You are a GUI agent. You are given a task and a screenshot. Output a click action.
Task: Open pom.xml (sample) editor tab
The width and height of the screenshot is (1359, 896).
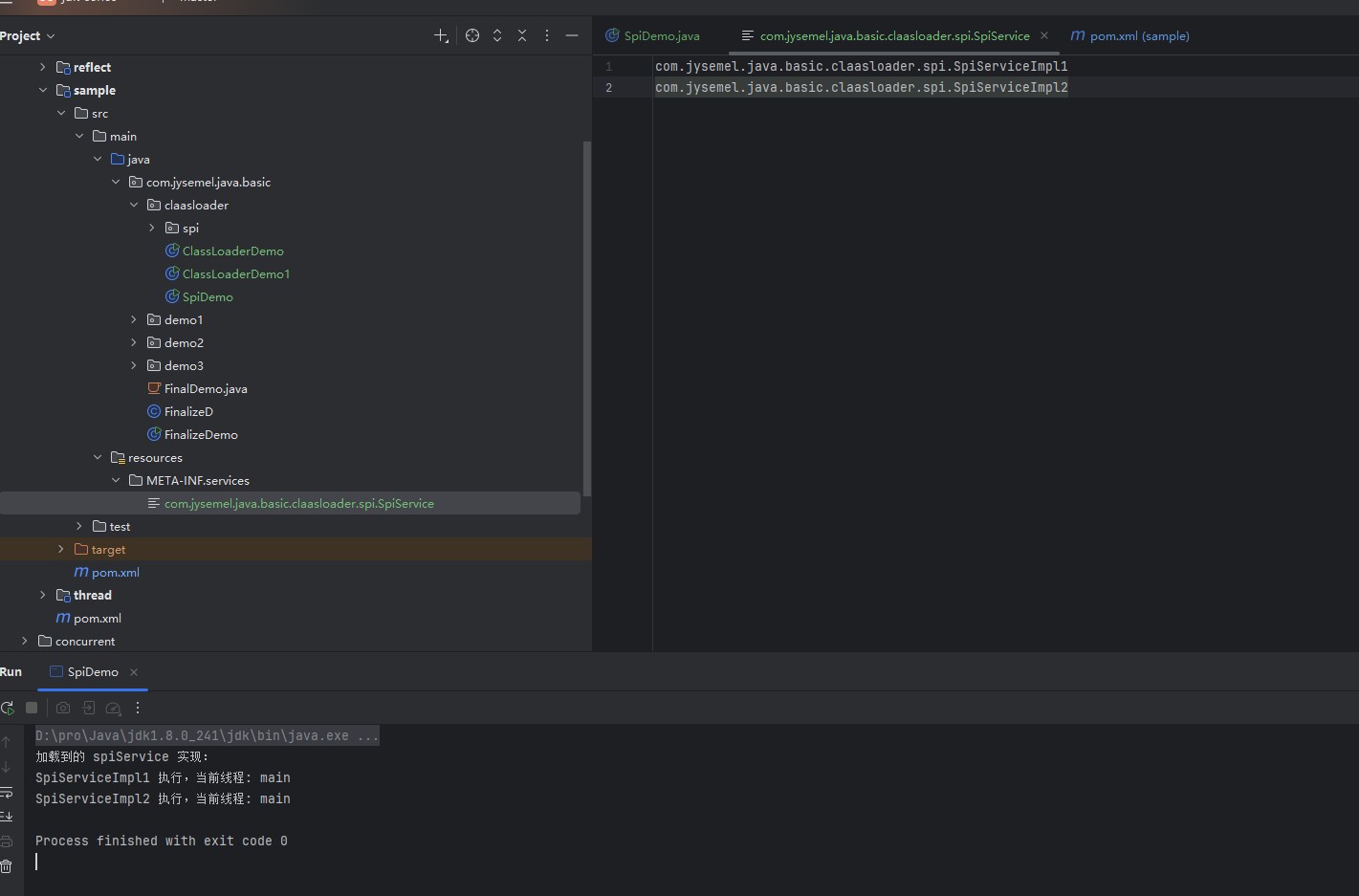click(1138, 36)
